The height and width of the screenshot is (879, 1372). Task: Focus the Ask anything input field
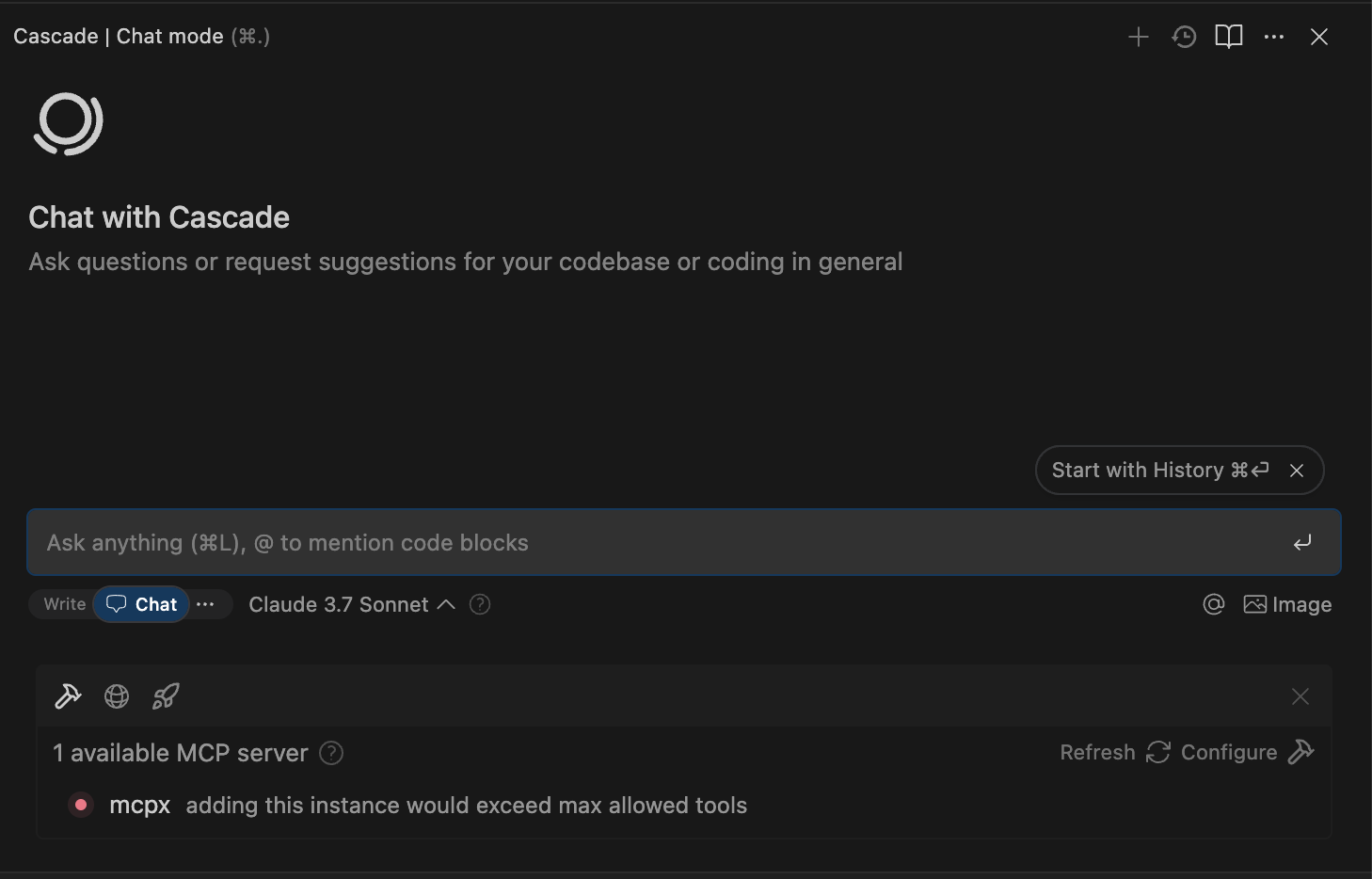[x=659, y=542]
